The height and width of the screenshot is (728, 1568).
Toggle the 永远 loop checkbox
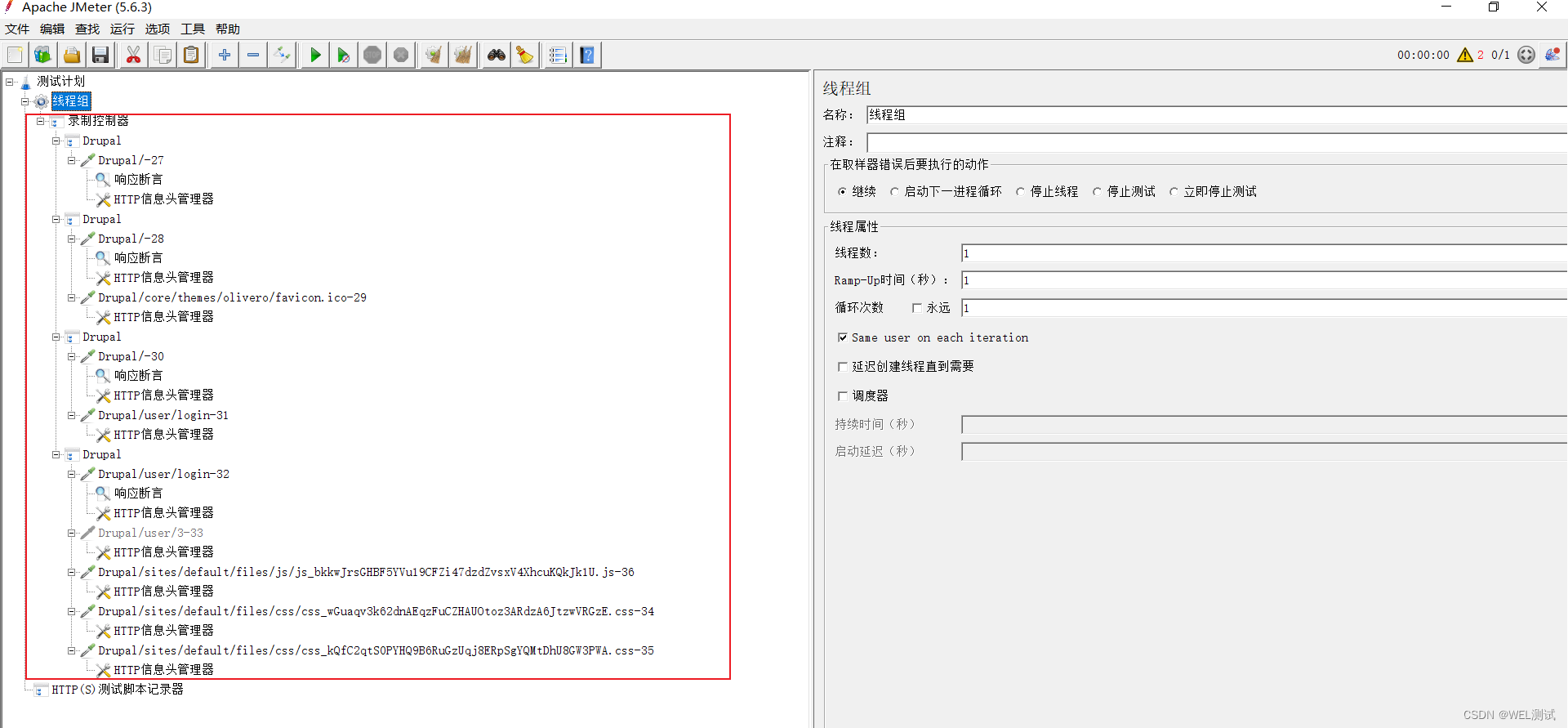tap(916, 308)
